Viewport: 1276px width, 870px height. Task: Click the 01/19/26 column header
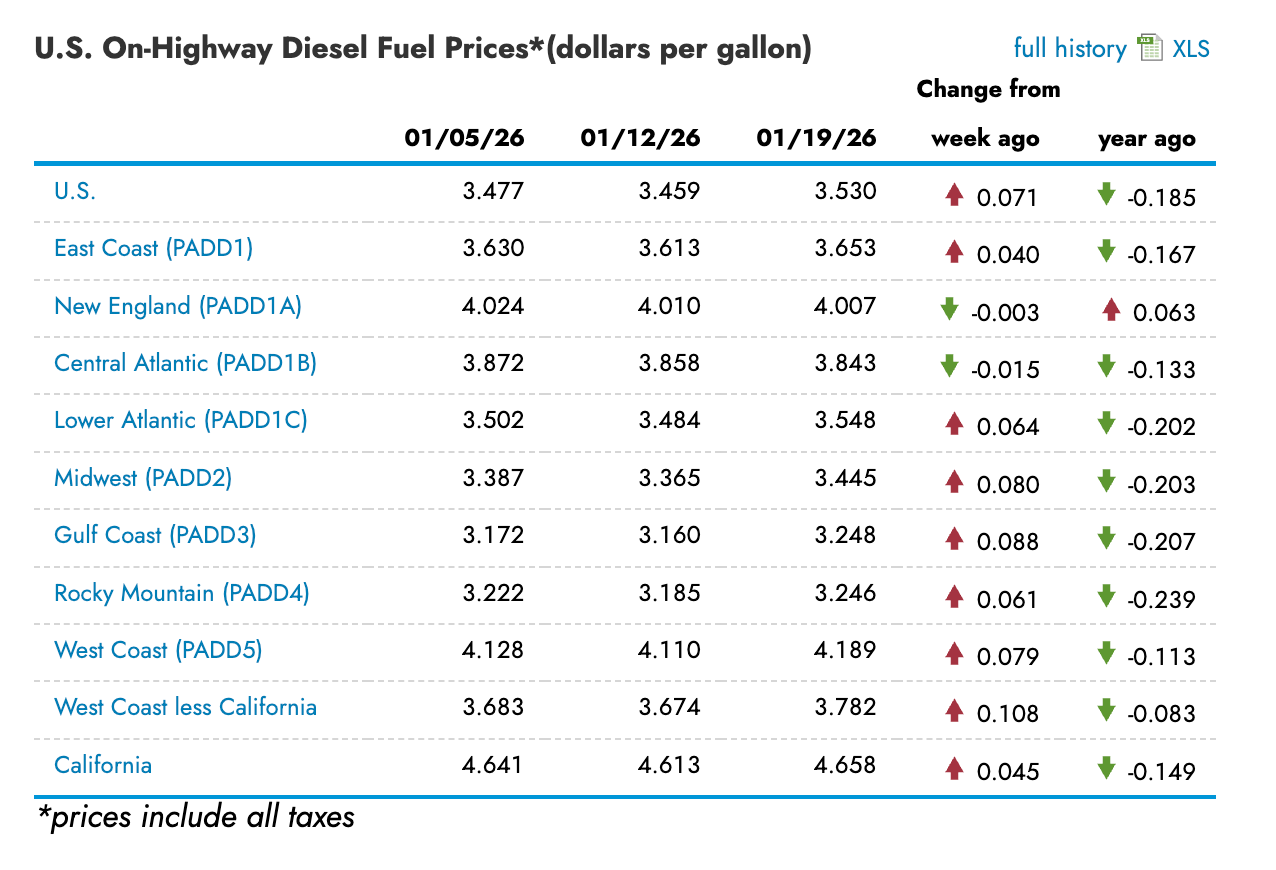click(816, 138)
